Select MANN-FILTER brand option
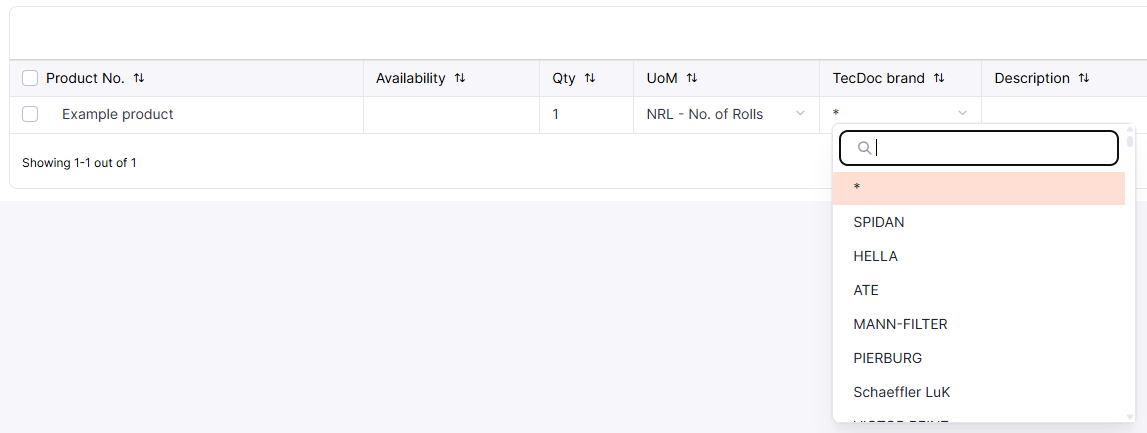1147x433 pixels. click(x=900, y=324)
